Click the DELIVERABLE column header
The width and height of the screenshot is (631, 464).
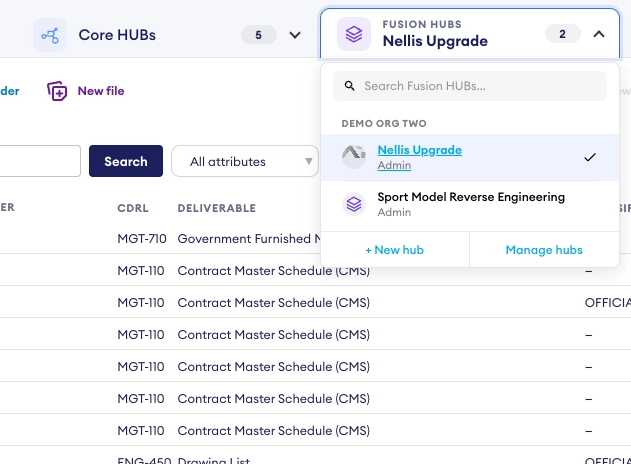(217, 208)
